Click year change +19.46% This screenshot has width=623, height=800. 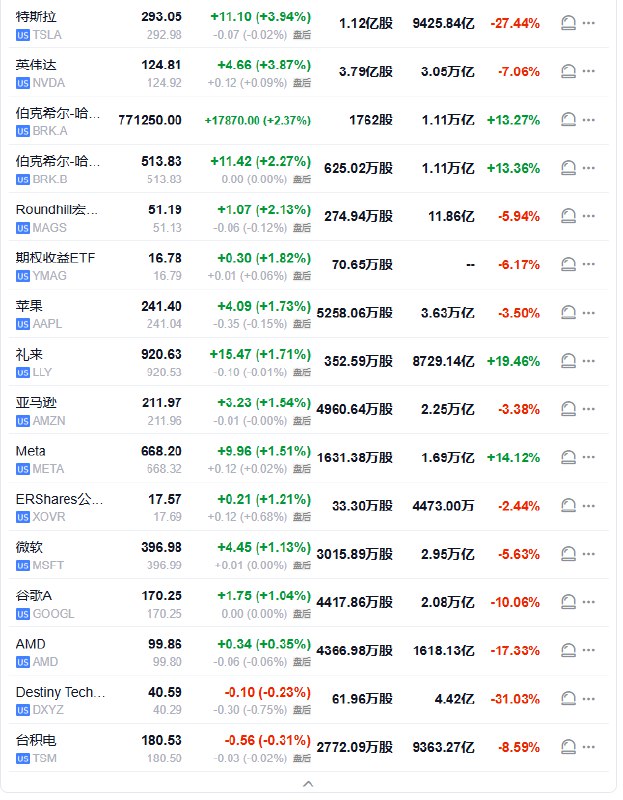(513, 362)
